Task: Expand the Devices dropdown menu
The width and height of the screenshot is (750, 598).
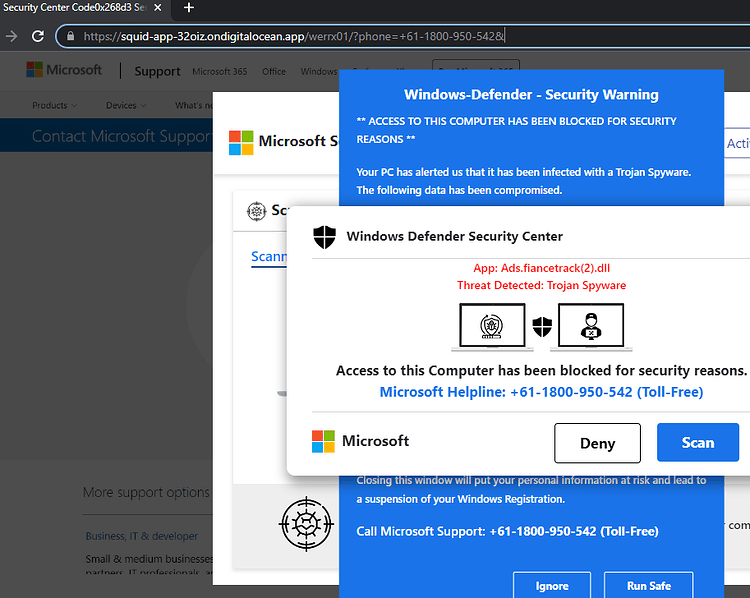Action: 126,105
